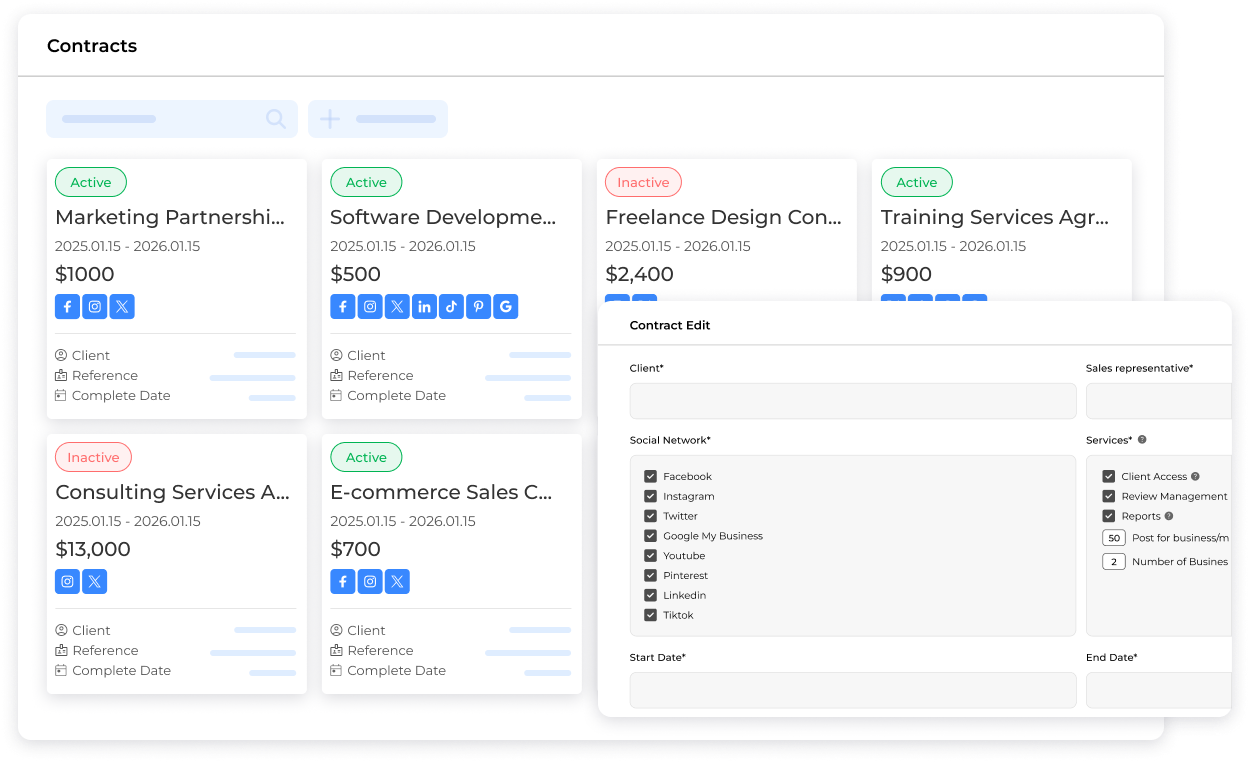Click Instagram icon on Software Development card
The image size is (1250, 762).
pos(370,307)
